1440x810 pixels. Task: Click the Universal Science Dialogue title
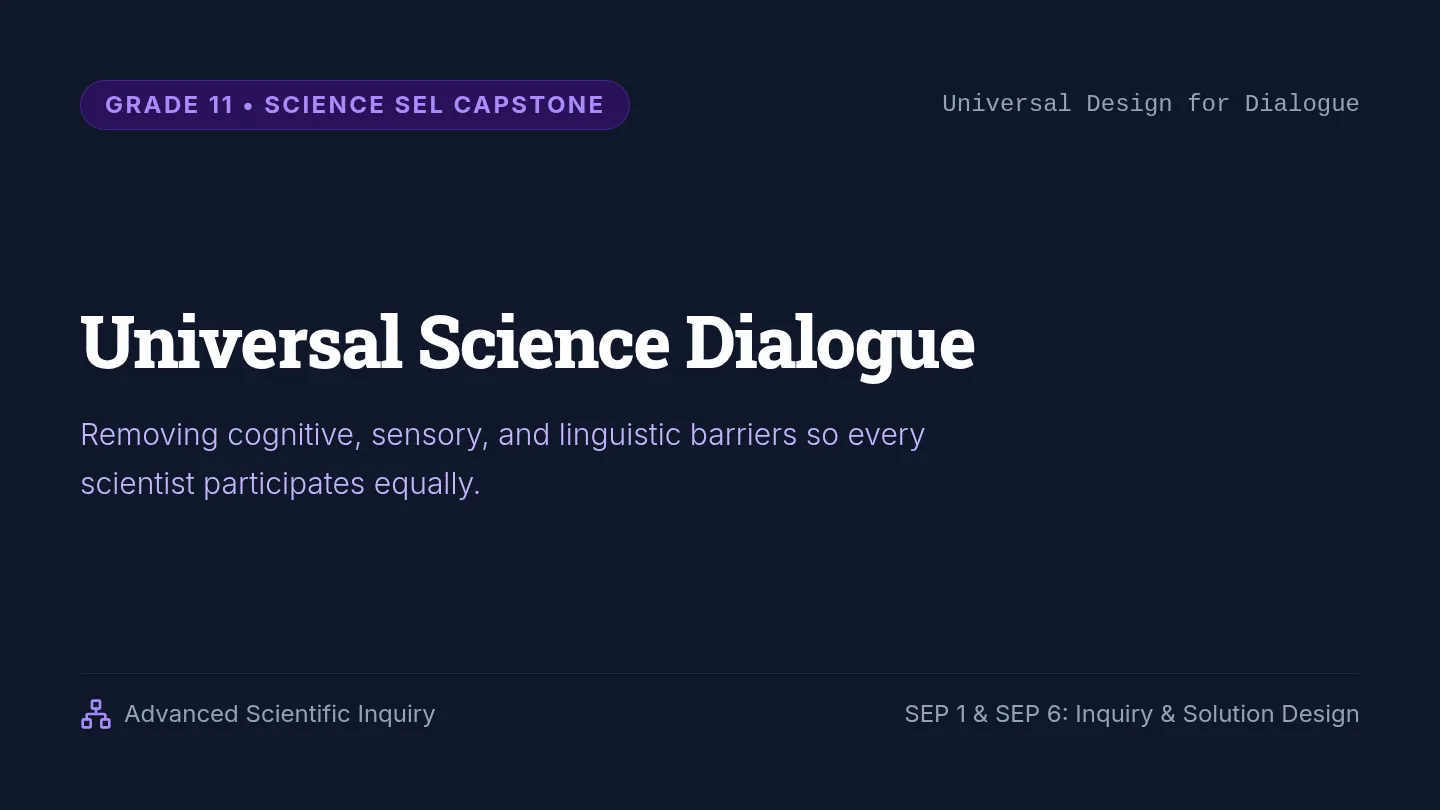(527, 342)
